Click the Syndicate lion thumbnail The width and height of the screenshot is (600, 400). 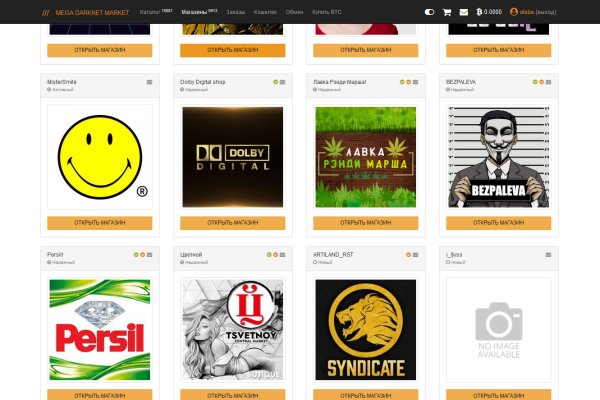pos(366,329)
